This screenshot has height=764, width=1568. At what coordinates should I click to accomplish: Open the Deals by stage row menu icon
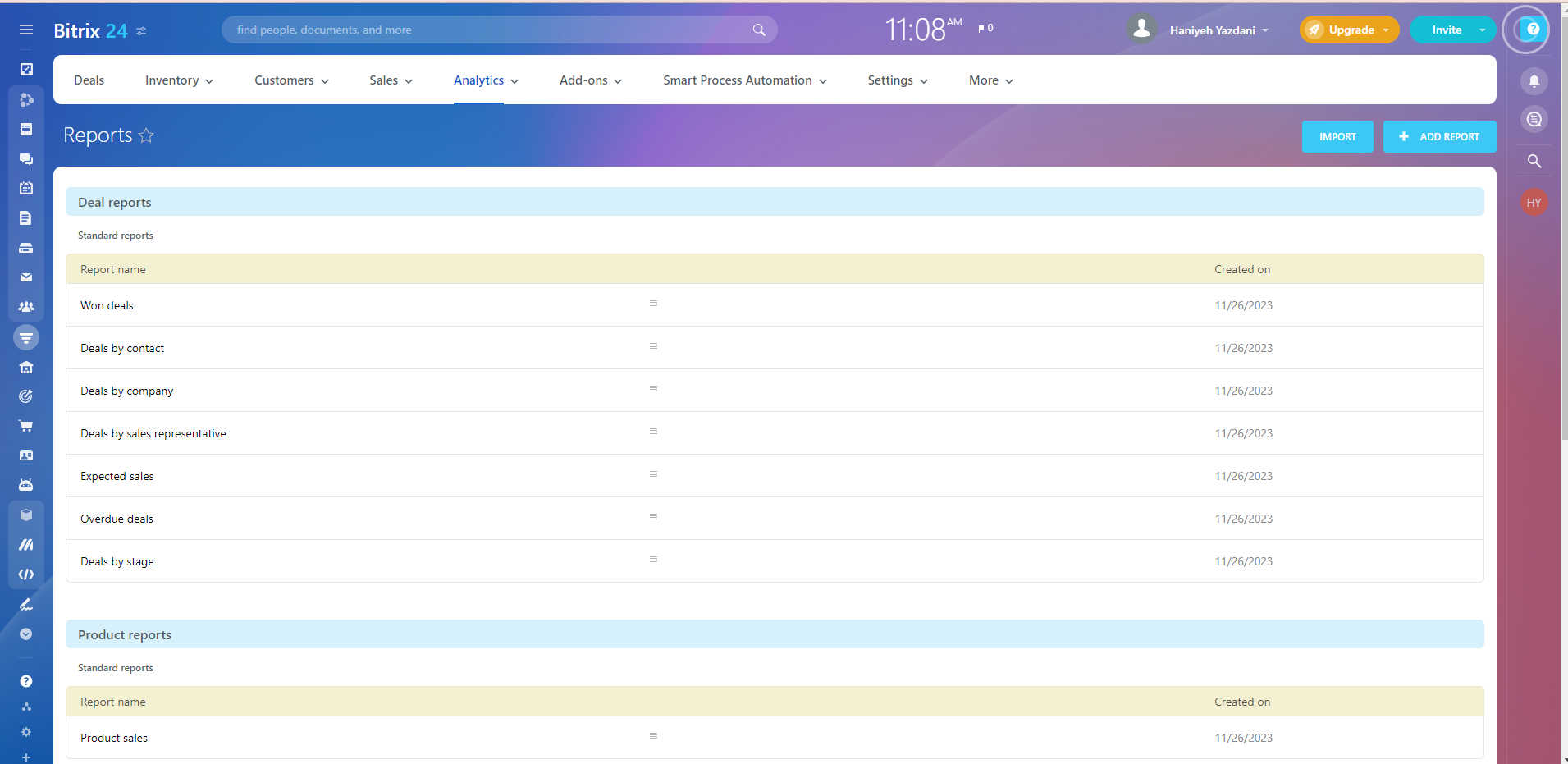[654, 560]
